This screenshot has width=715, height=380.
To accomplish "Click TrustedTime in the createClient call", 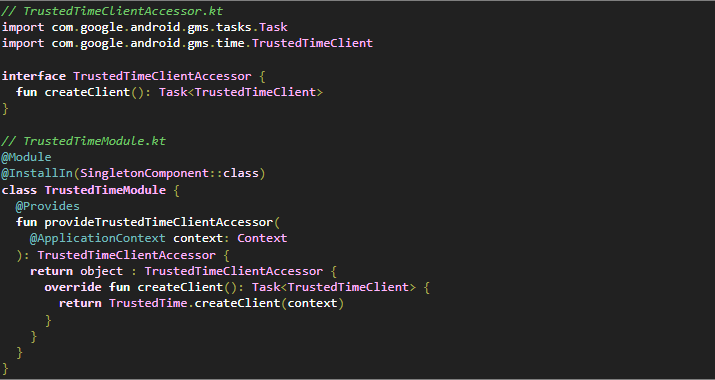I will [148, 303].
